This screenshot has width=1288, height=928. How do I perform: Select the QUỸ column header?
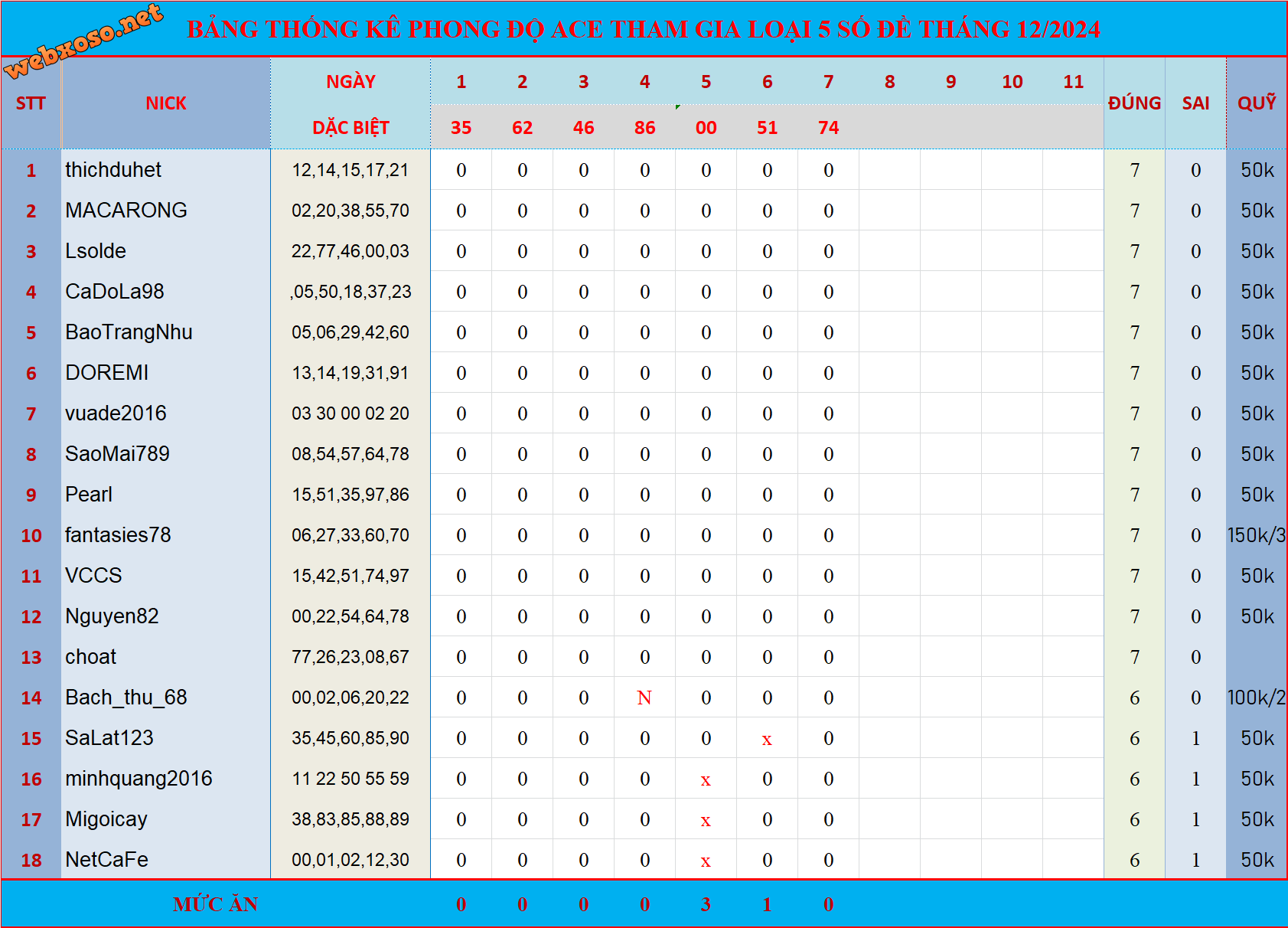point(1257,103)
